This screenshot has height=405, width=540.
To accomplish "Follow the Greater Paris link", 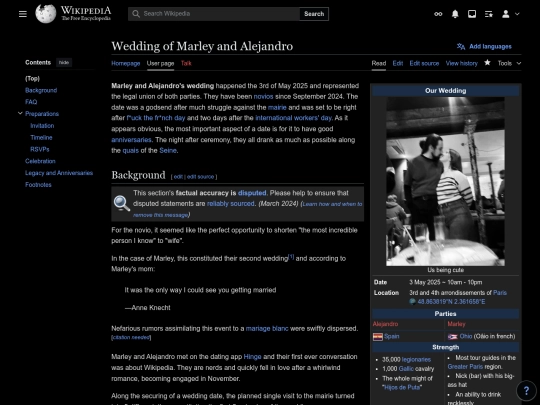I will click(x=465, y=367).
